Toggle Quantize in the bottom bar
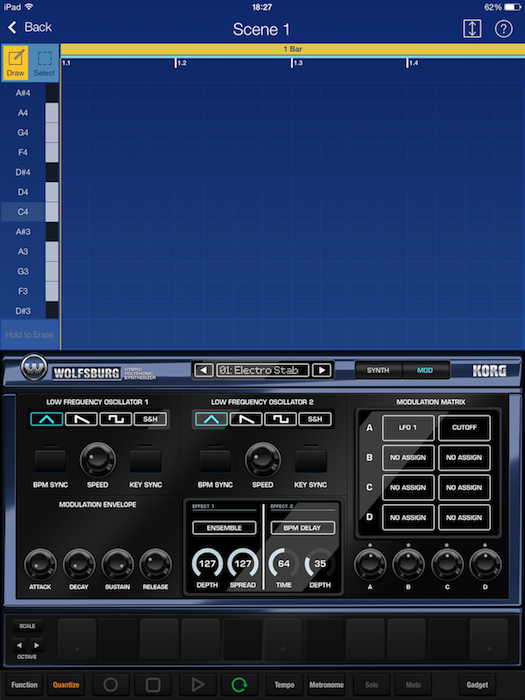The height and width of the screenshot is (700, 525). pos(66,685)
